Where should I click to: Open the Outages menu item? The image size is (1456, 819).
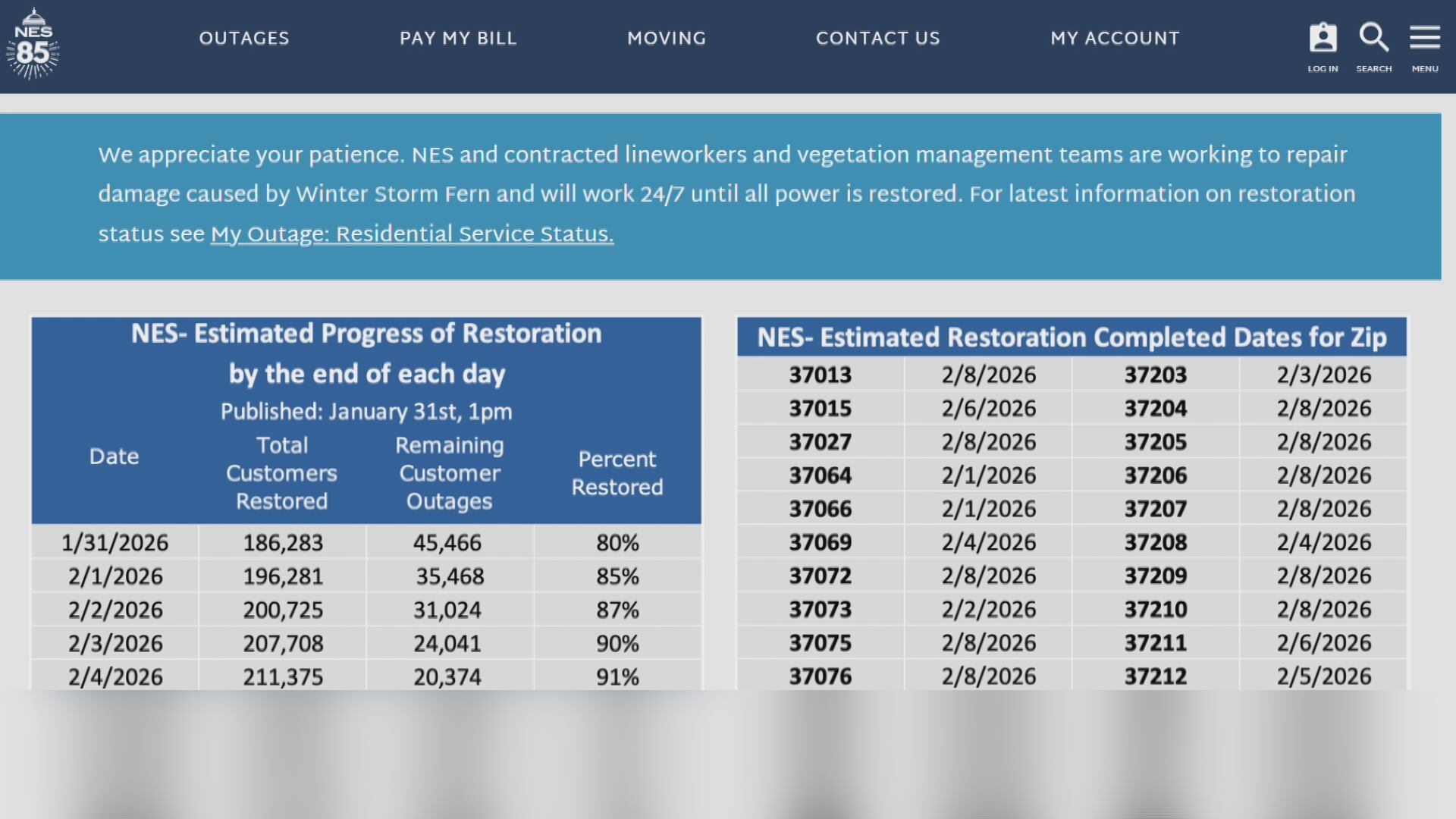pyautogui.click(x=244, y=39)
